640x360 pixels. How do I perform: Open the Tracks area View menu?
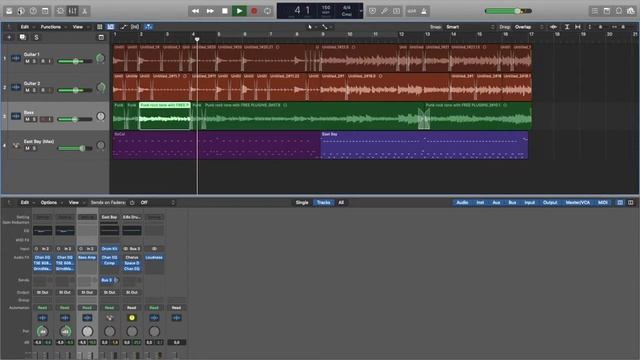point(78,27)
